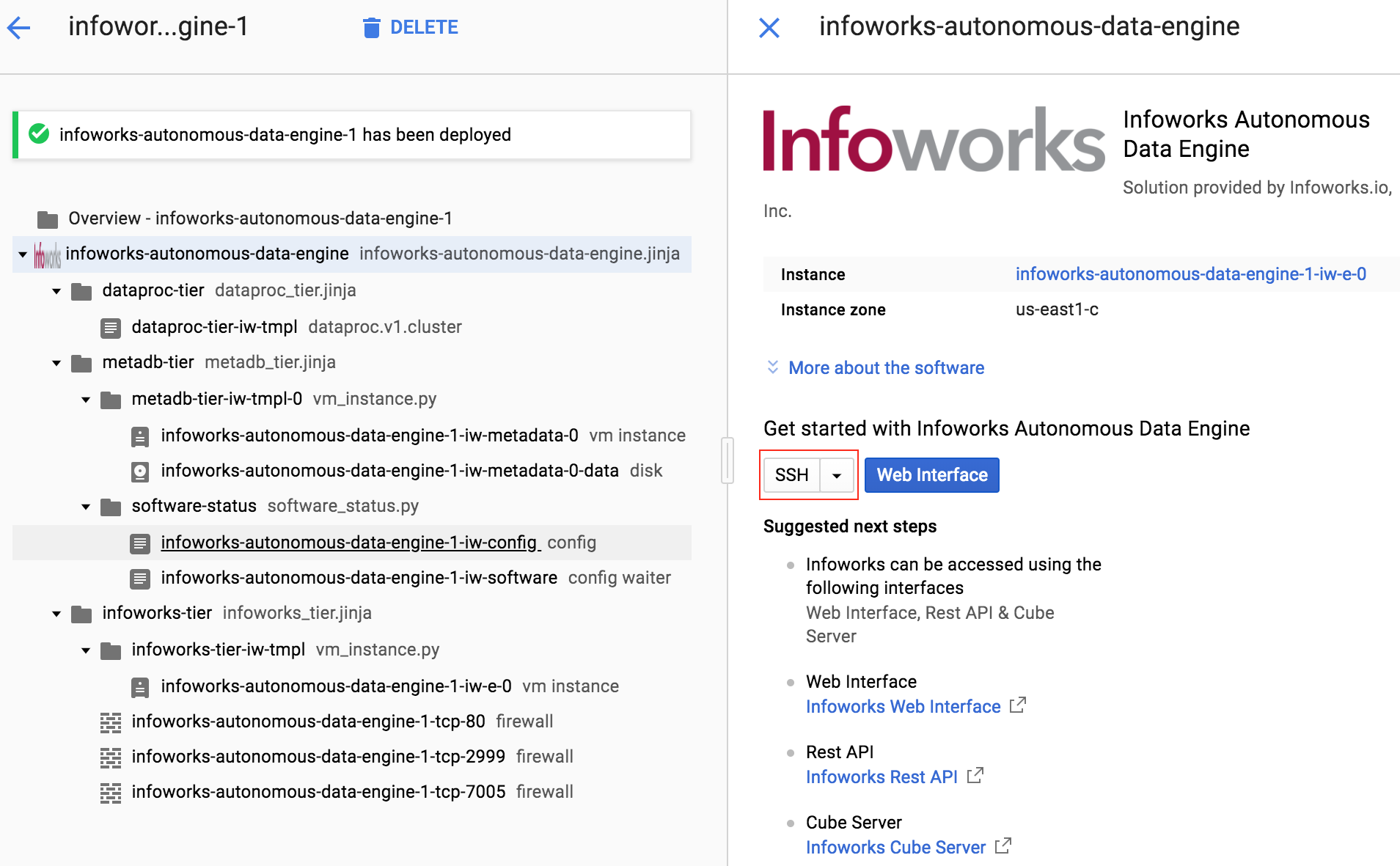Select infoworks-autonomous-data-engine jinja tree row

(x=352, y=254)
